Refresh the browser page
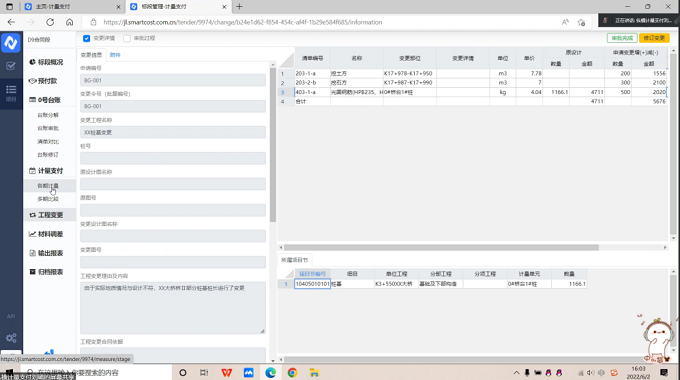Image resolution: width=680 pixels, height=380 pixels. point(50,22)
